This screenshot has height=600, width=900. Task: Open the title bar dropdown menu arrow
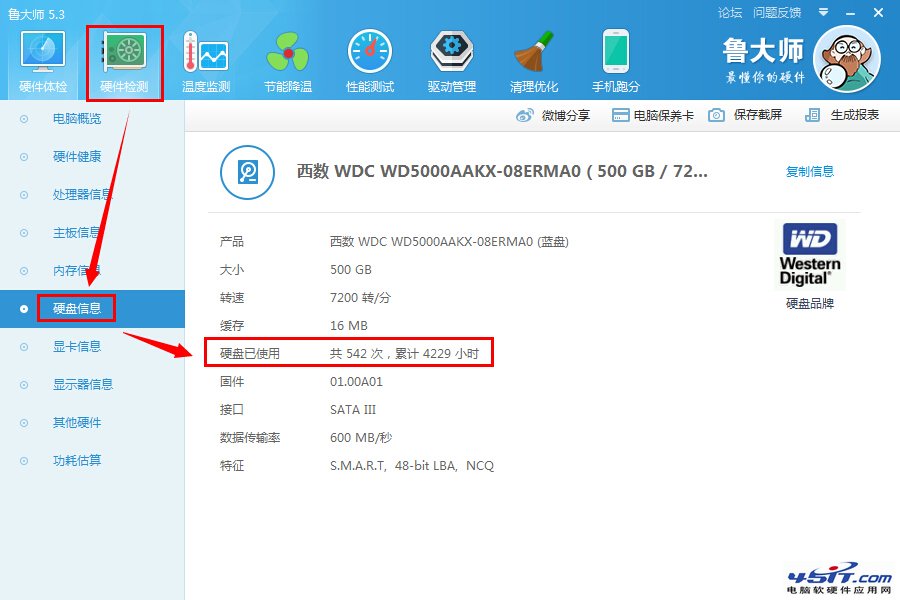[824, 12]
